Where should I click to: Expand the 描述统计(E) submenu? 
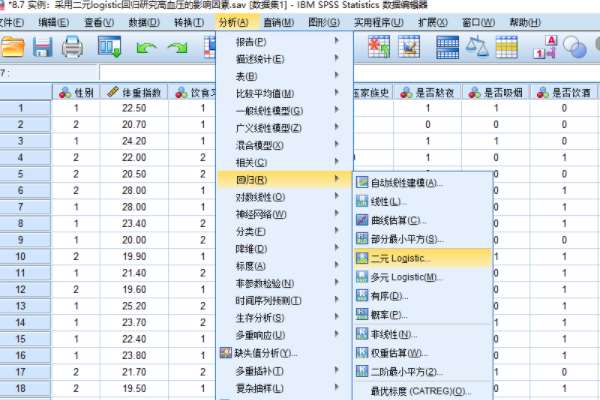[x=284, y=59]
